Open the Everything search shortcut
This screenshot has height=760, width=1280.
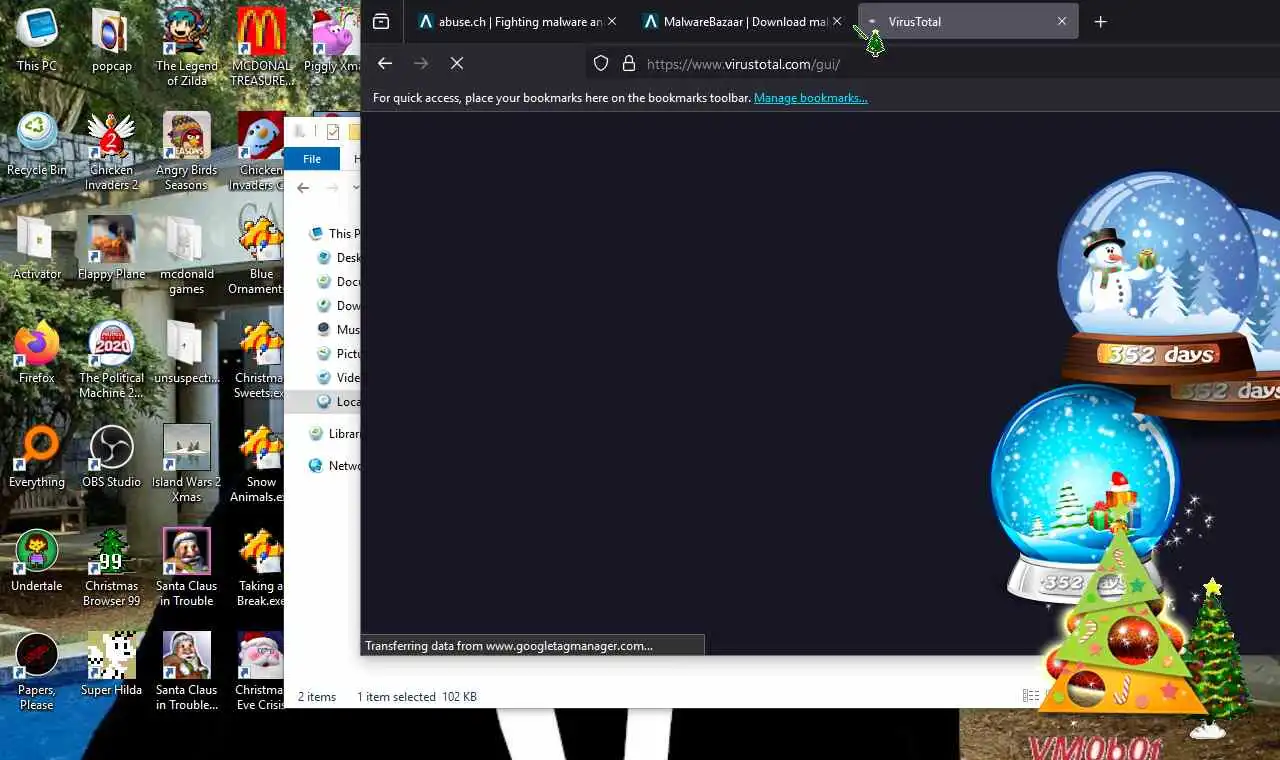[x=37, y=456]
